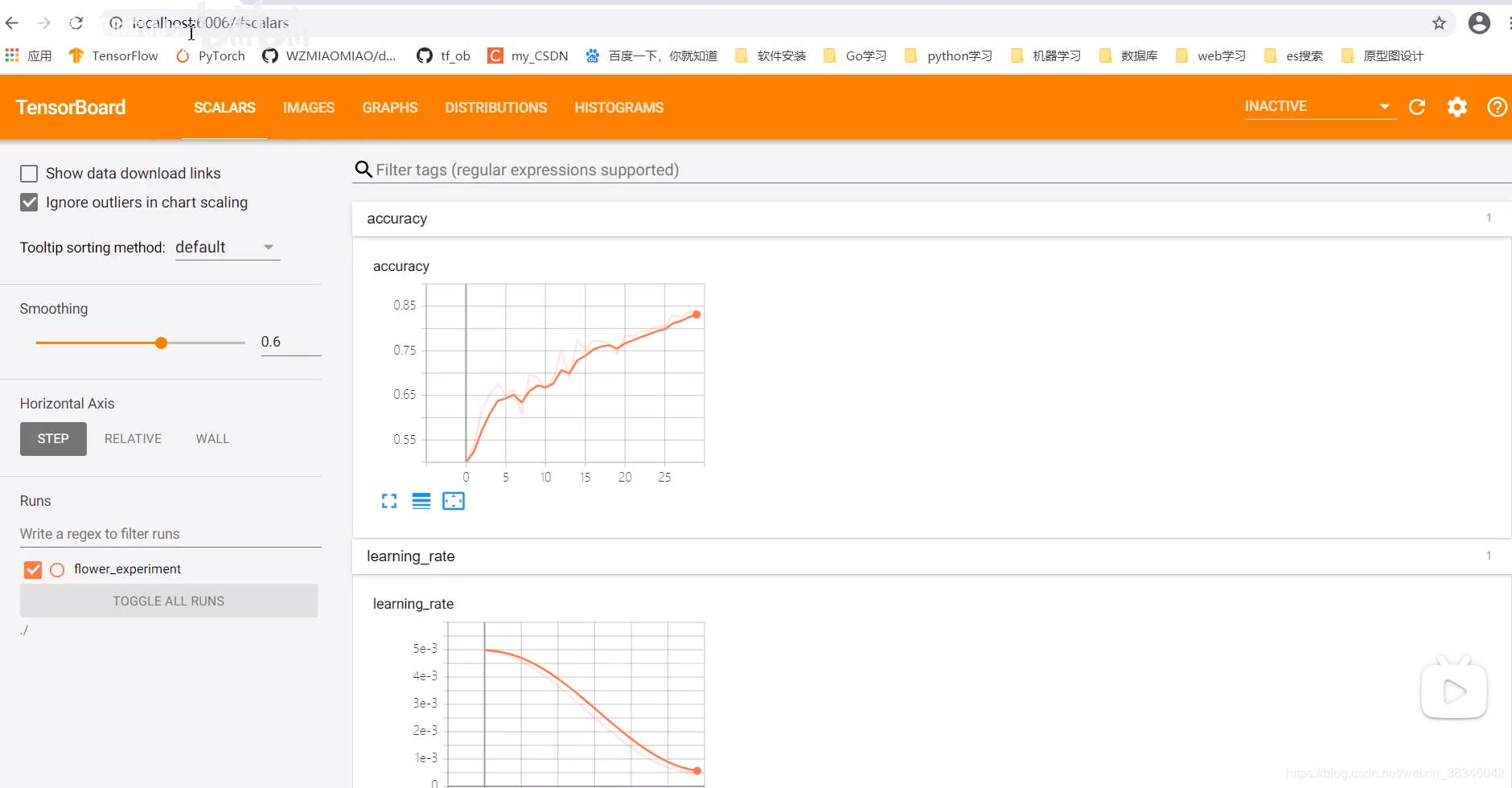Open the python学习 bookmark folder
This screenshot has width=1512, height=788.
coord(949,55)
